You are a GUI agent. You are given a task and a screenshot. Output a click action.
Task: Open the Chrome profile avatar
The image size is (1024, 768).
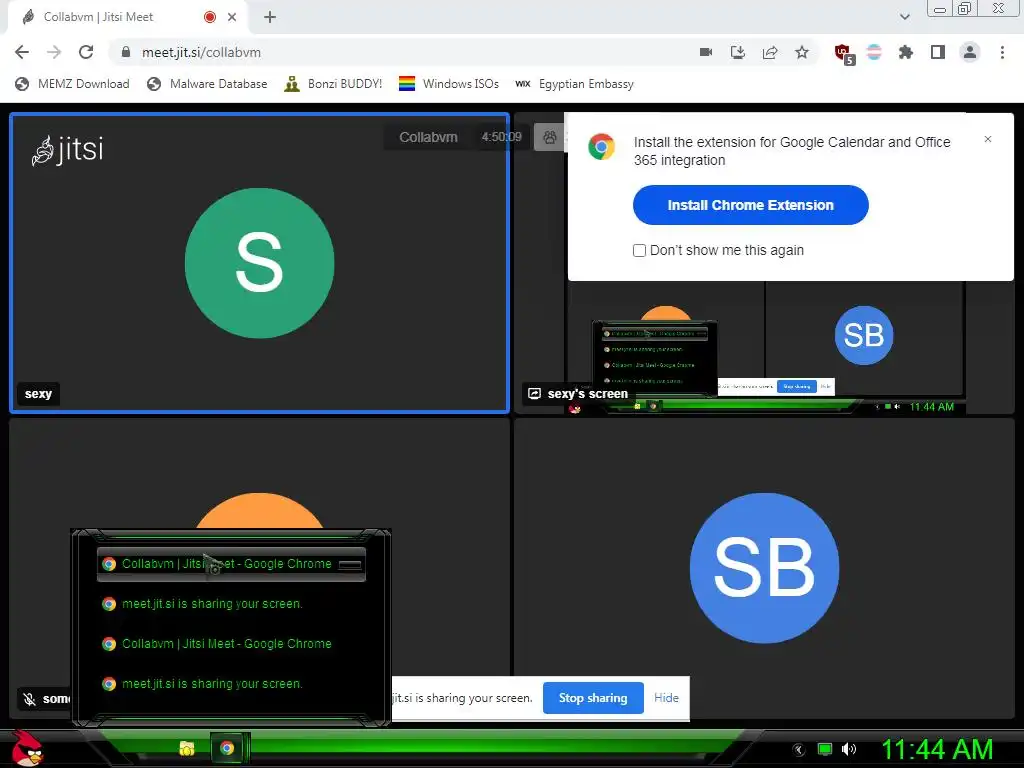point(970,52)
